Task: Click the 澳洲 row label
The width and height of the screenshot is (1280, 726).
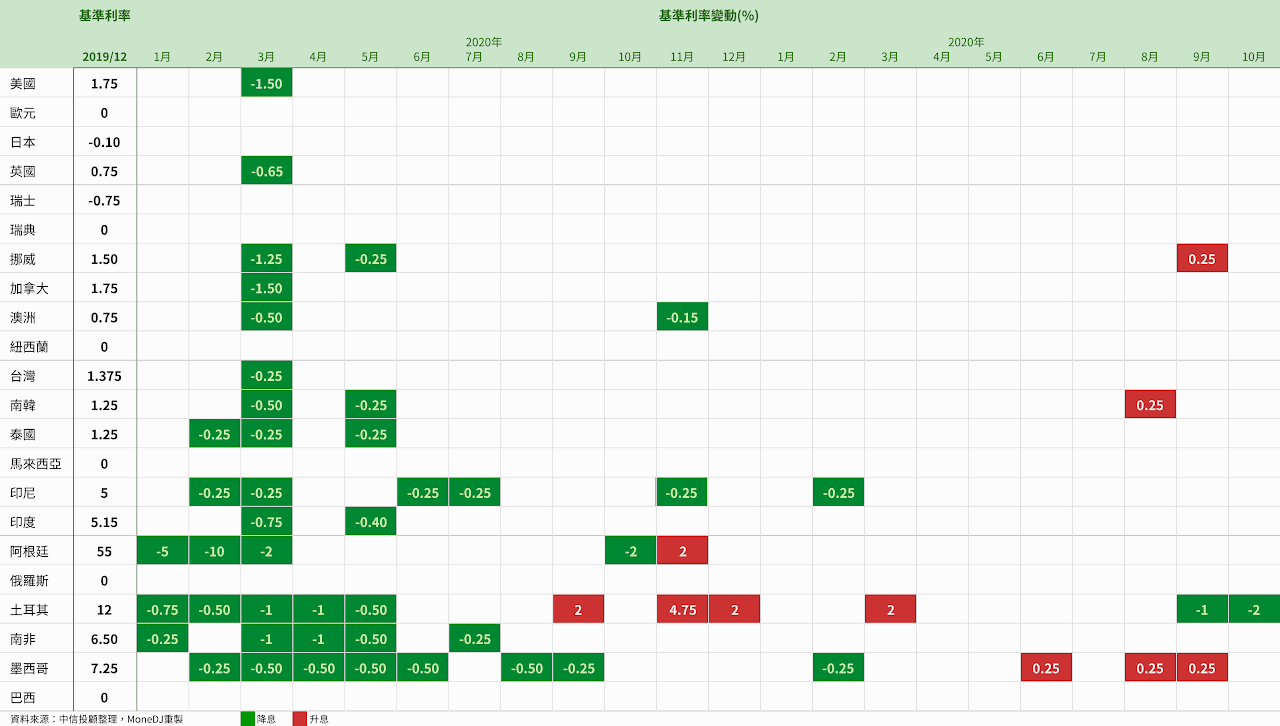Action: tap(23, 318)
